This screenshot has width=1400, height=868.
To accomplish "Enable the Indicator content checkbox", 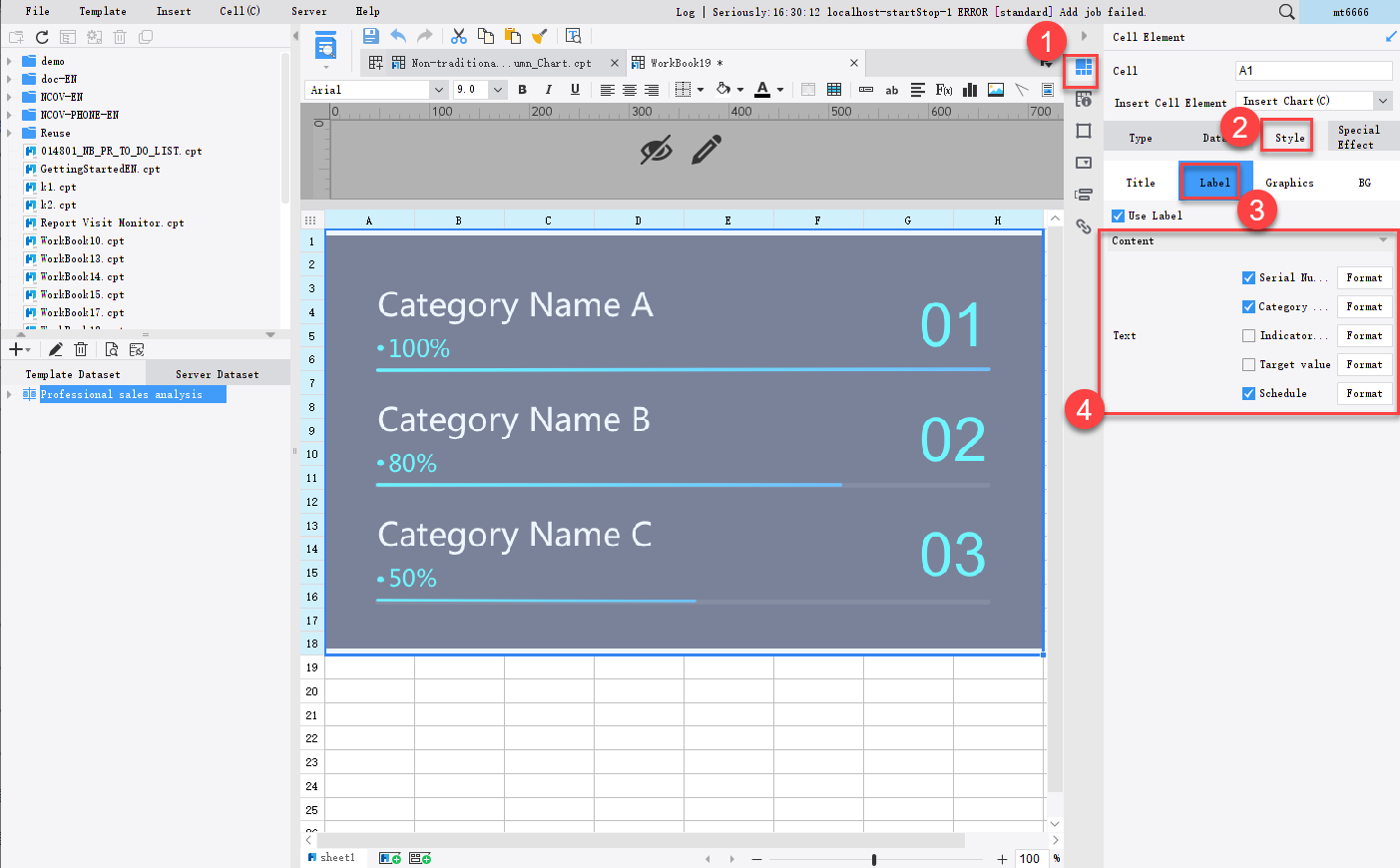I will [1246, 335].
